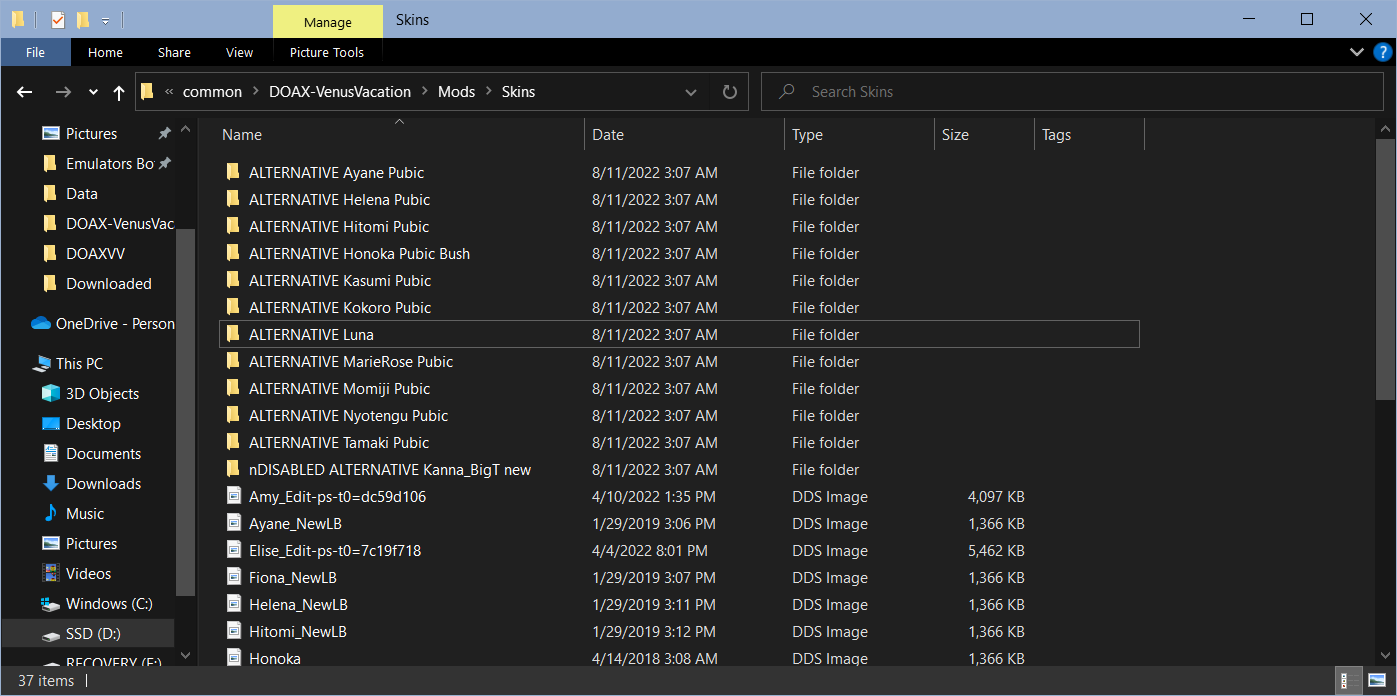The height and width of the screenshot is (696, 1397).
Task: Click the Amy_Edit-ps-t0=dc59d106 file icon
Action: tap(234, 497)
